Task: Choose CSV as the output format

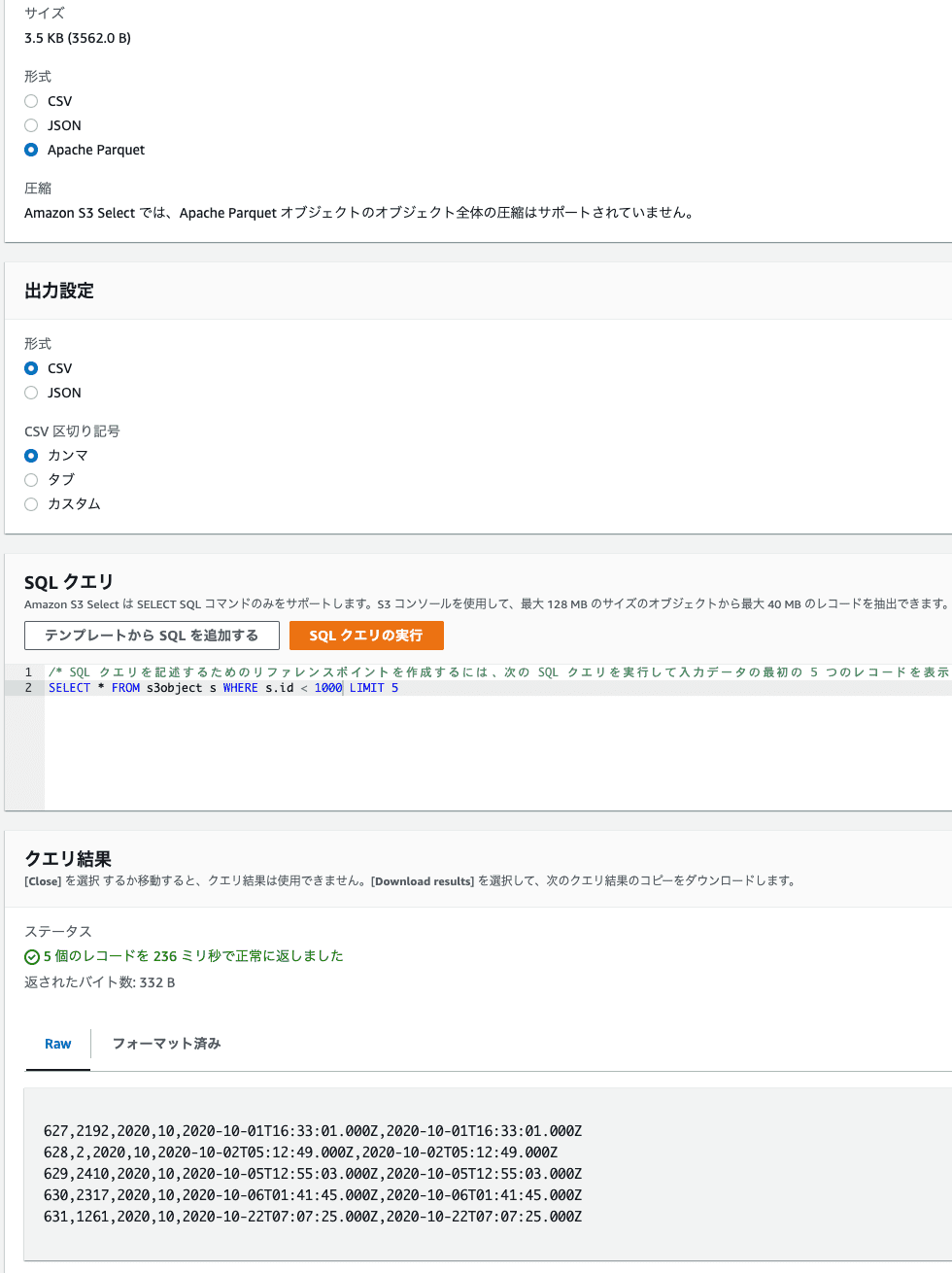Action: coord(31,368)
